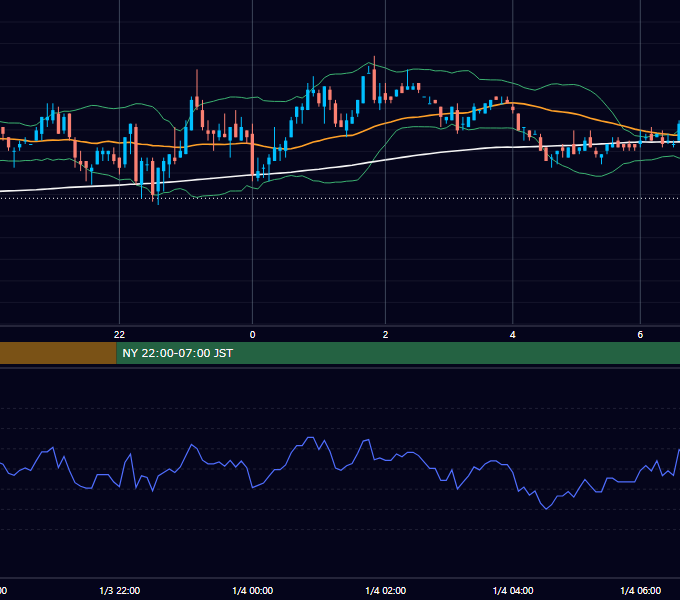The height and width of the screenshot is (600, 680).
Task: Click the hour label 2 on upper axis
Action: click(385, 335)
